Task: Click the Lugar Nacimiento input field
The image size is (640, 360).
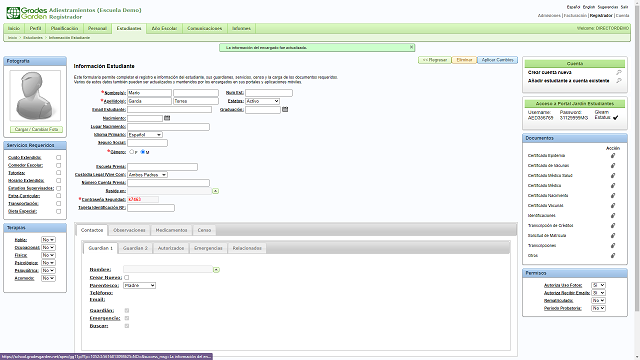Action: coord(168,127)
